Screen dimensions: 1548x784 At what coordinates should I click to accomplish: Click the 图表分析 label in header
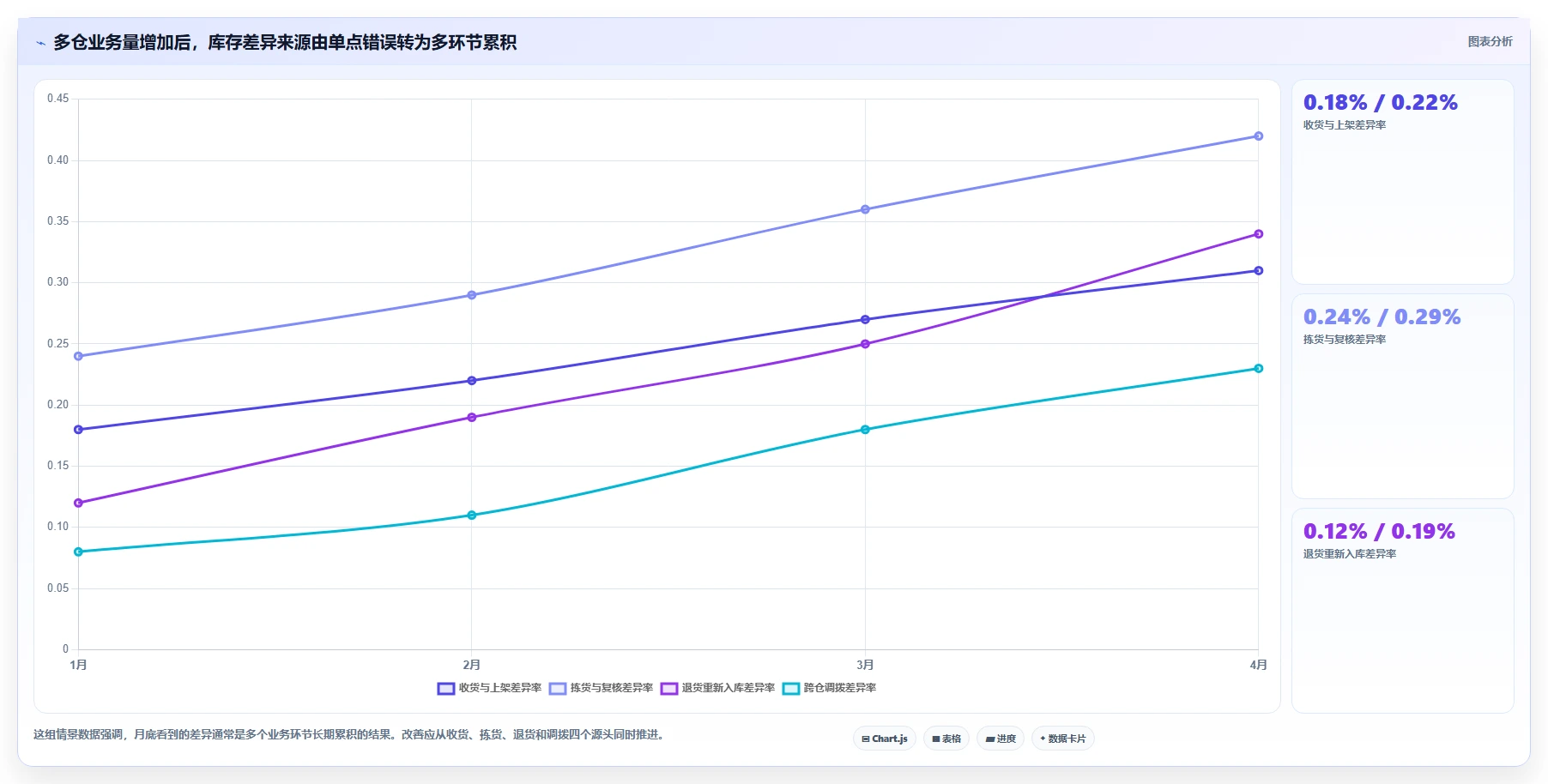1491,41
